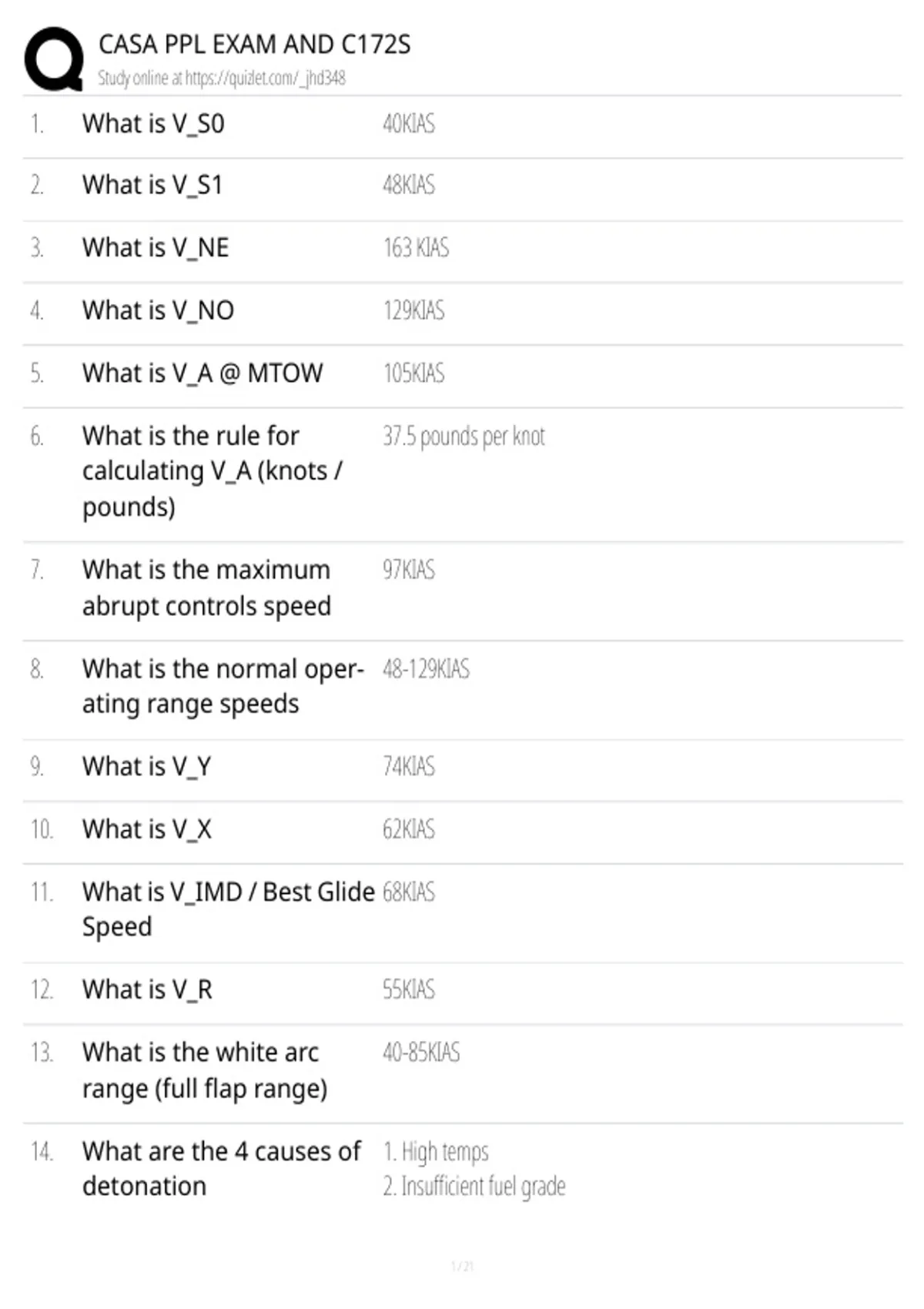Click the 48-129KIAS answer
924x1309 pixels.
(426, 669)
